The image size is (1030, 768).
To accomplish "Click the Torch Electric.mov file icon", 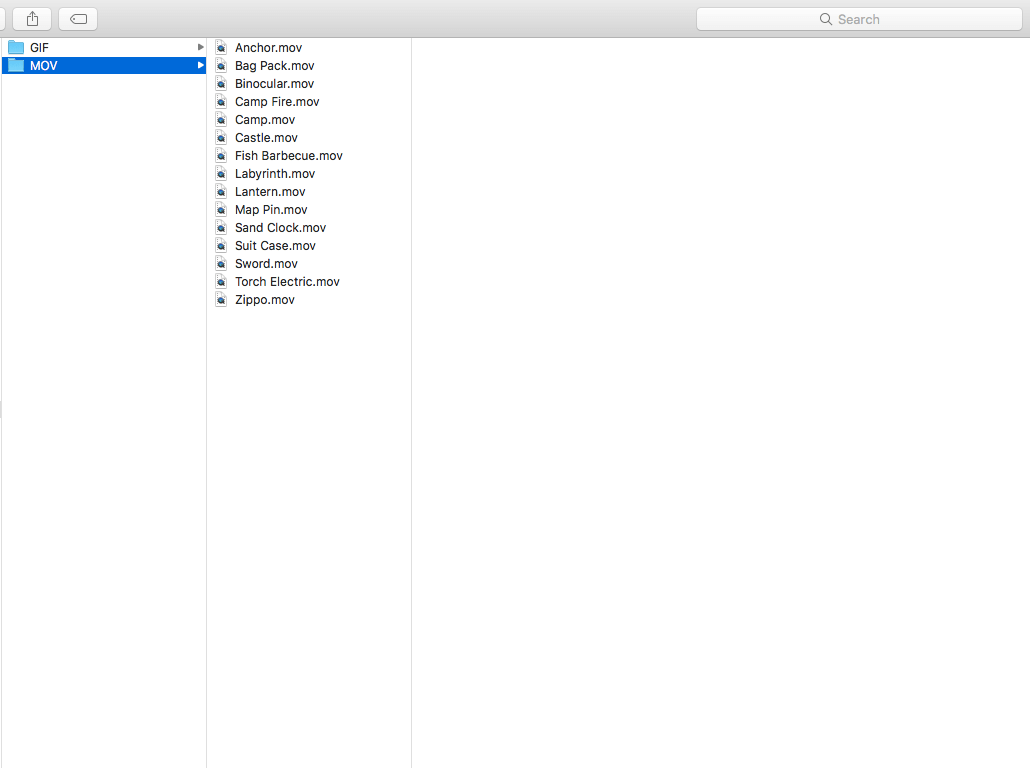I will click(221, 281).
